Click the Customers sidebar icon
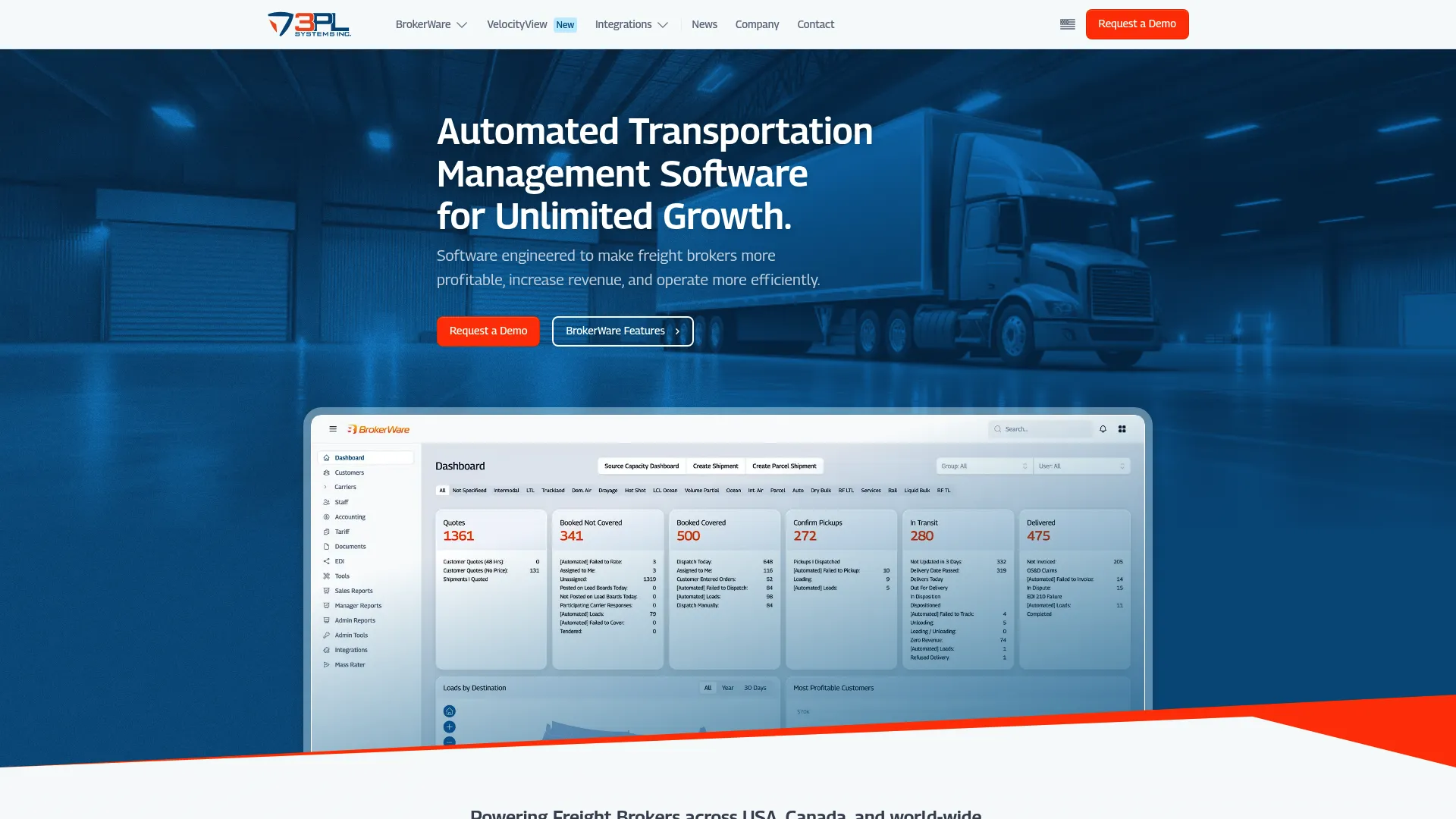This screenshot has width=1456, height=819. [326, 472]
